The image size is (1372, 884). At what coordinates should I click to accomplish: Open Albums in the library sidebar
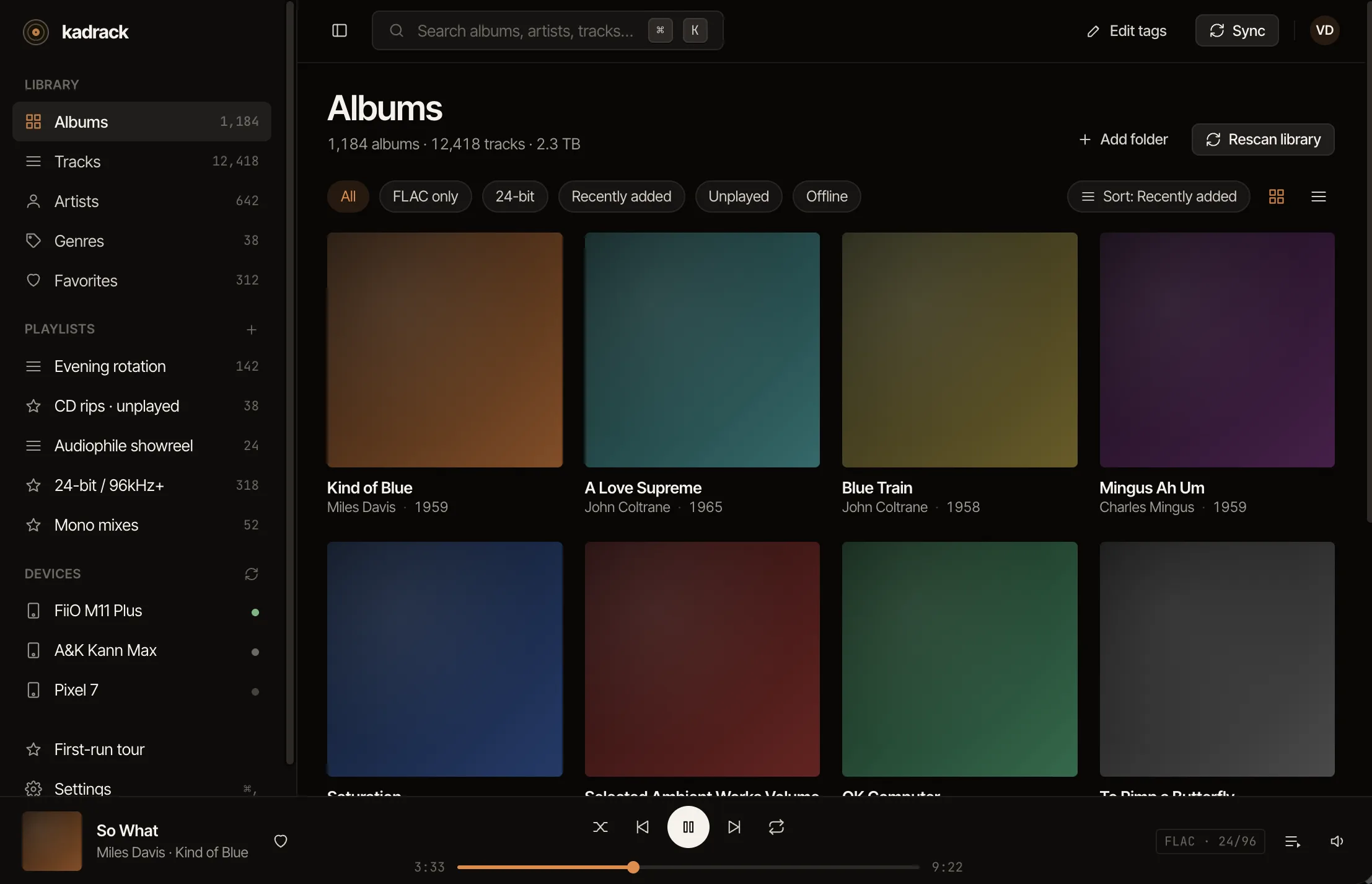click(142, 122)
